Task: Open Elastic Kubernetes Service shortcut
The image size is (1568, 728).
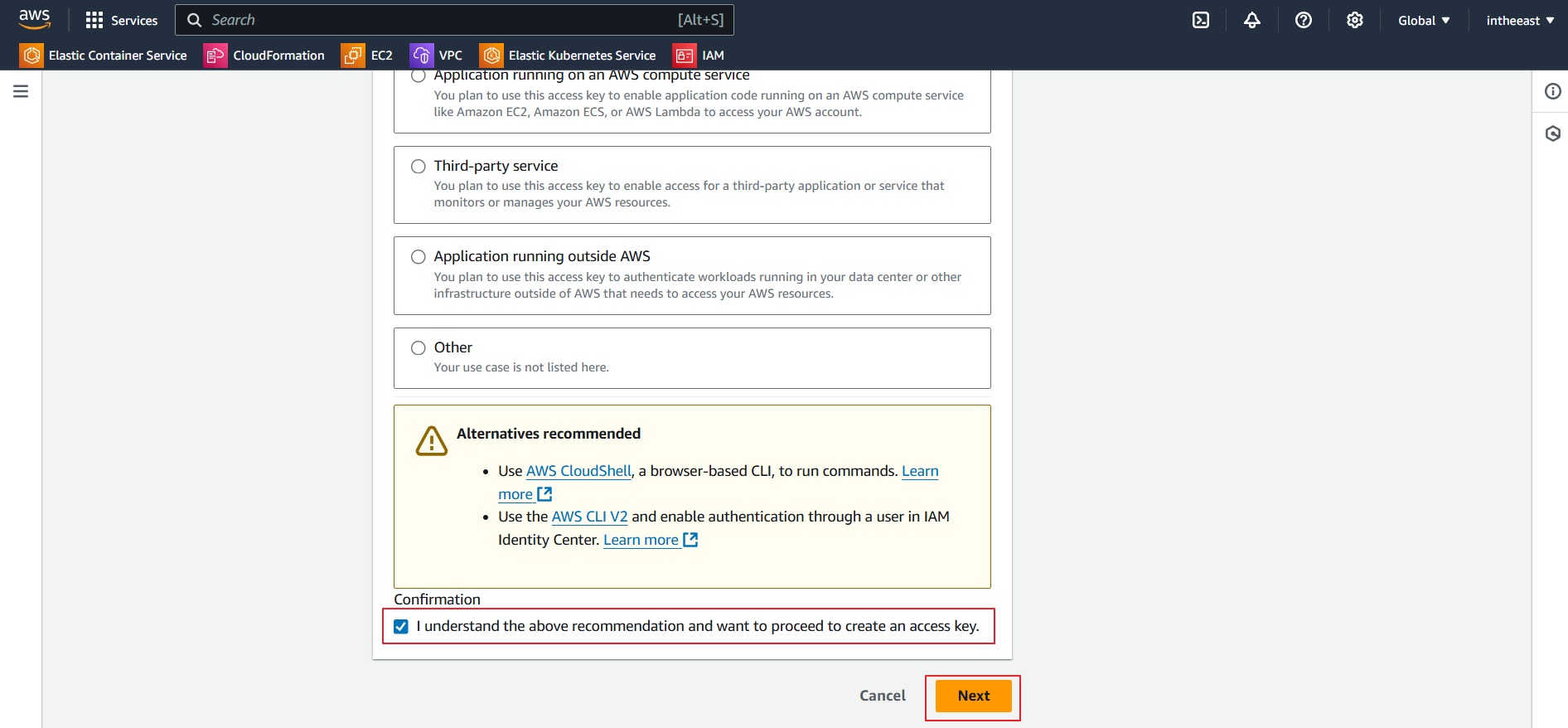Action: [568, 55]
